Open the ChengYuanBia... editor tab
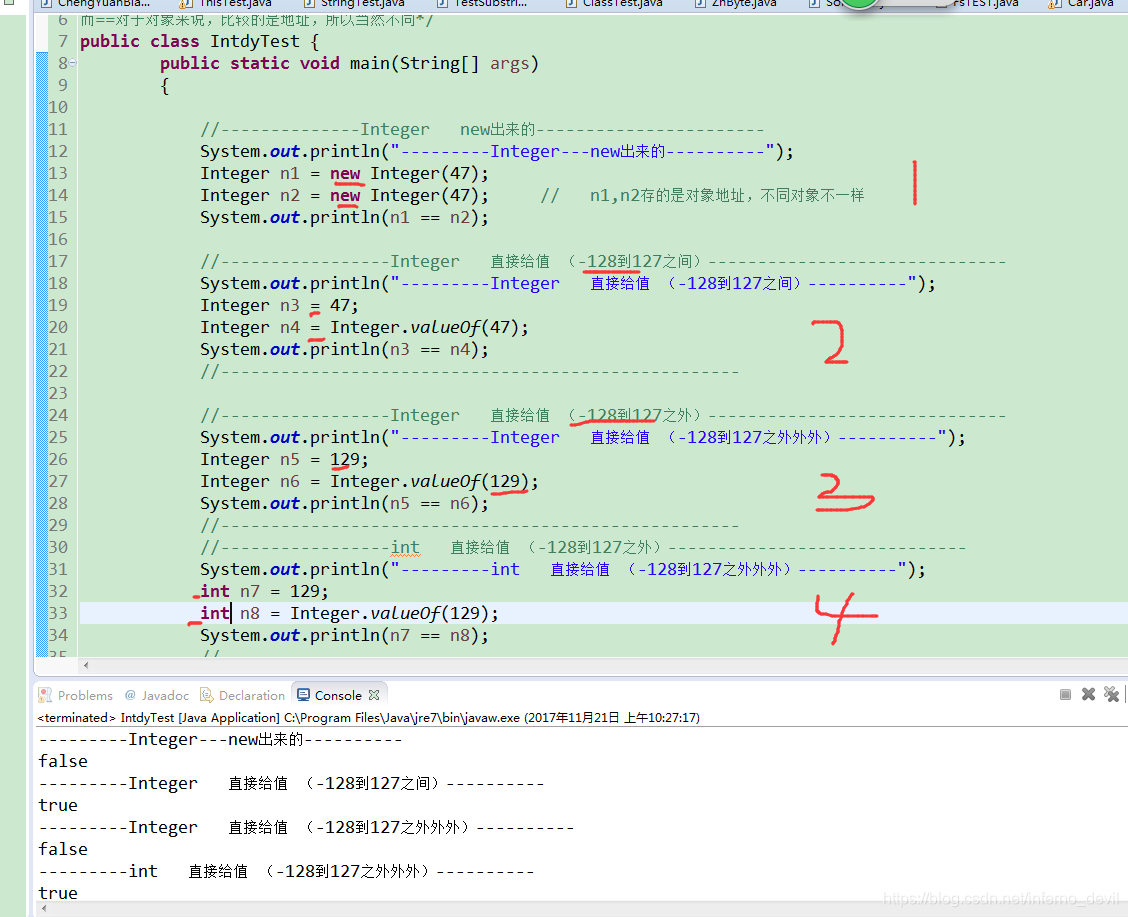Screen dimensions: 1128x917 coord(96,4)
